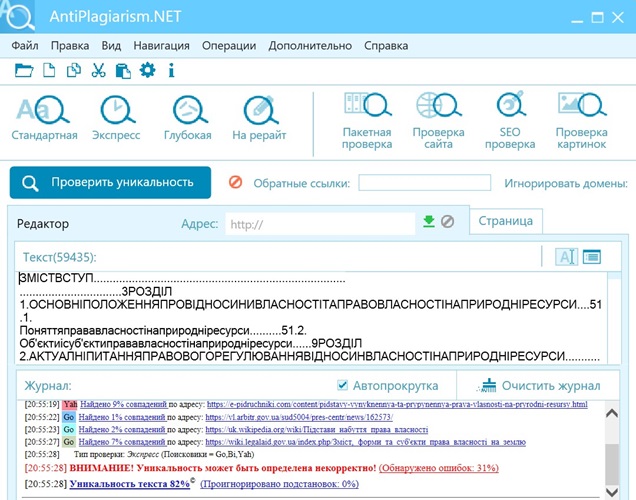636x500 pixels.
Task: Open the Справка menu
Action: coord(386,45)
